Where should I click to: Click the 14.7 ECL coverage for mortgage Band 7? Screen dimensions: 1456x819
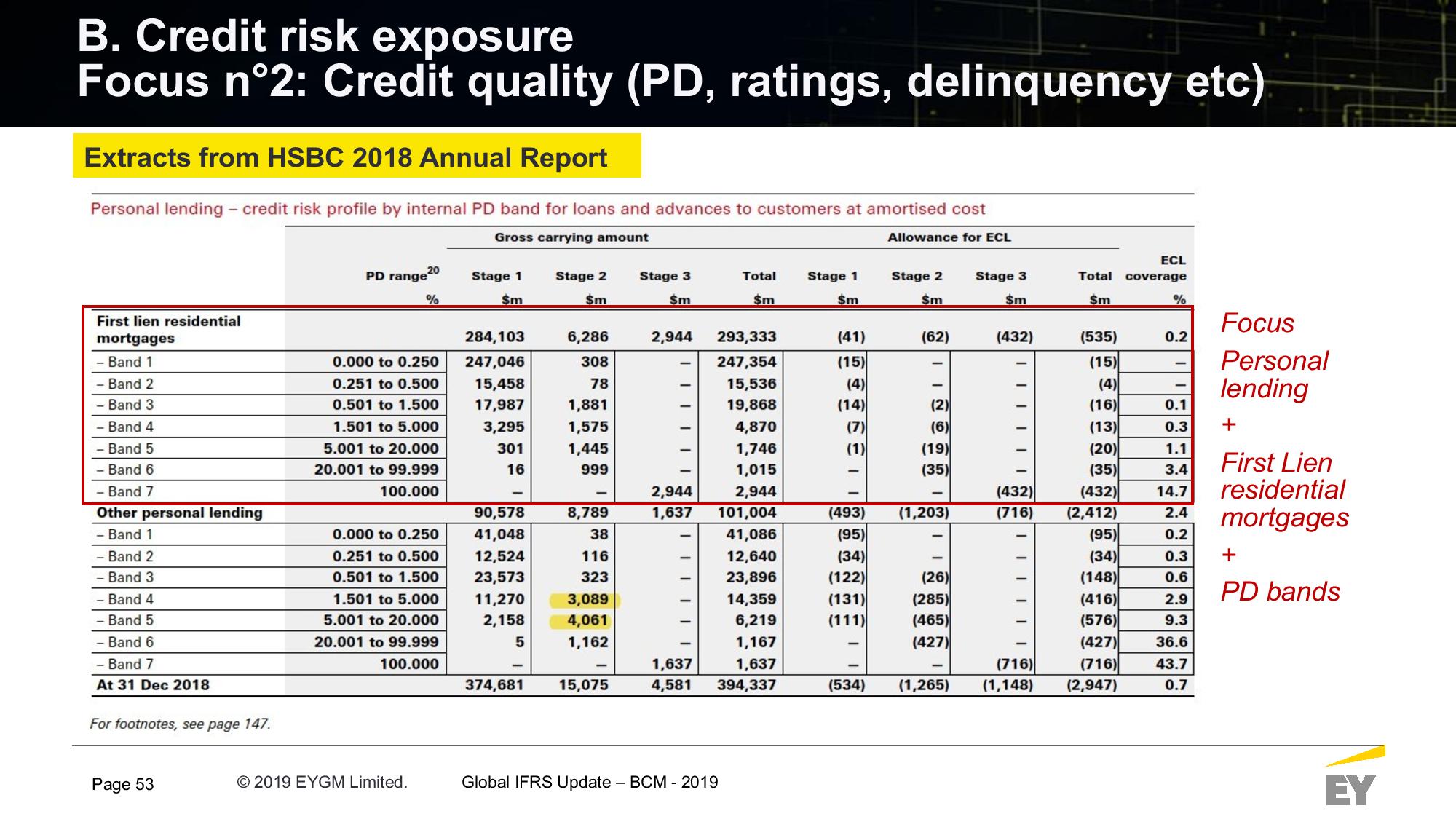(x=1171, y=491)
